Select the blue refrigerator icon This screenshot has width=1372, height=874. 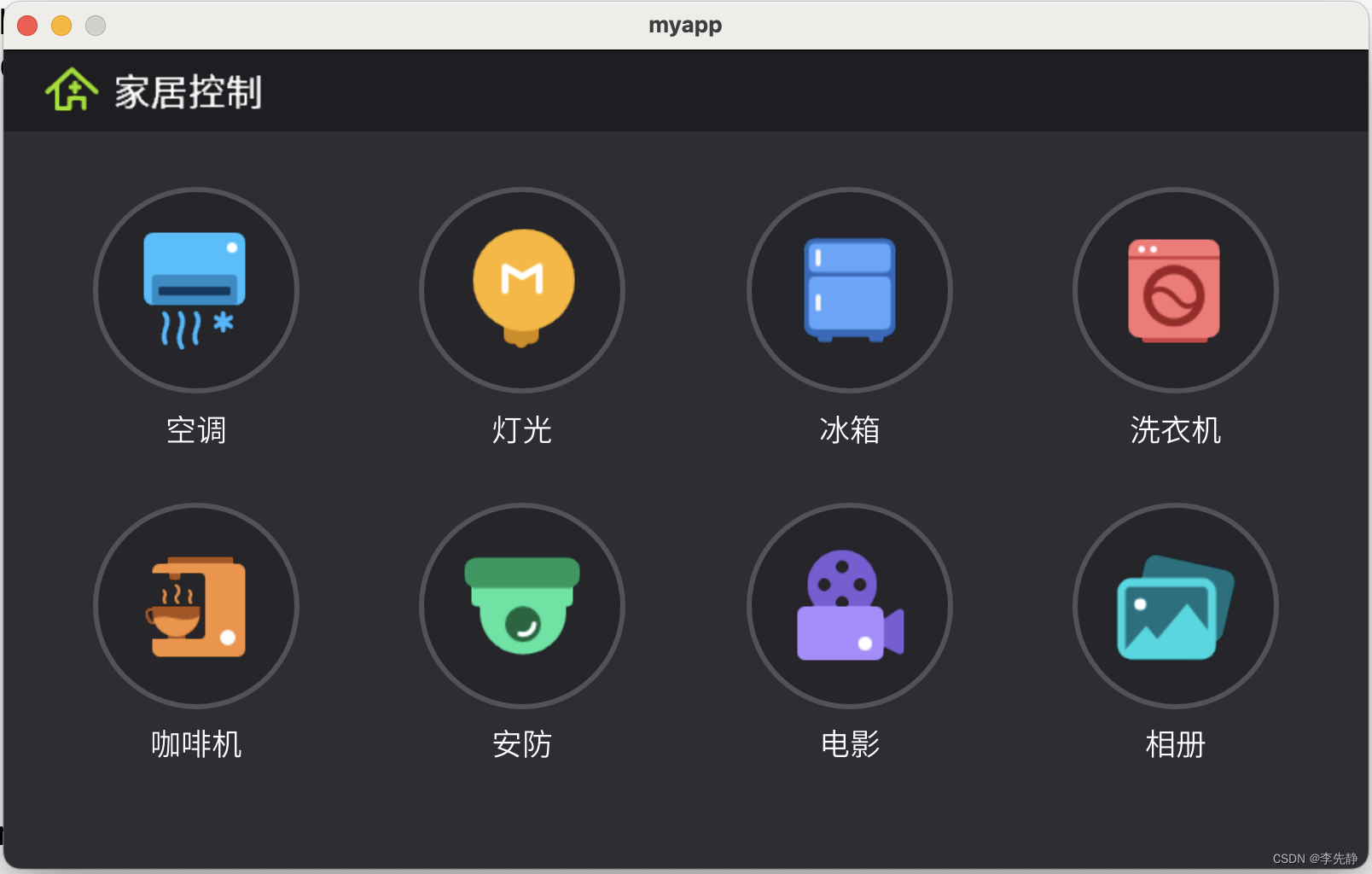tap(850, 290)
